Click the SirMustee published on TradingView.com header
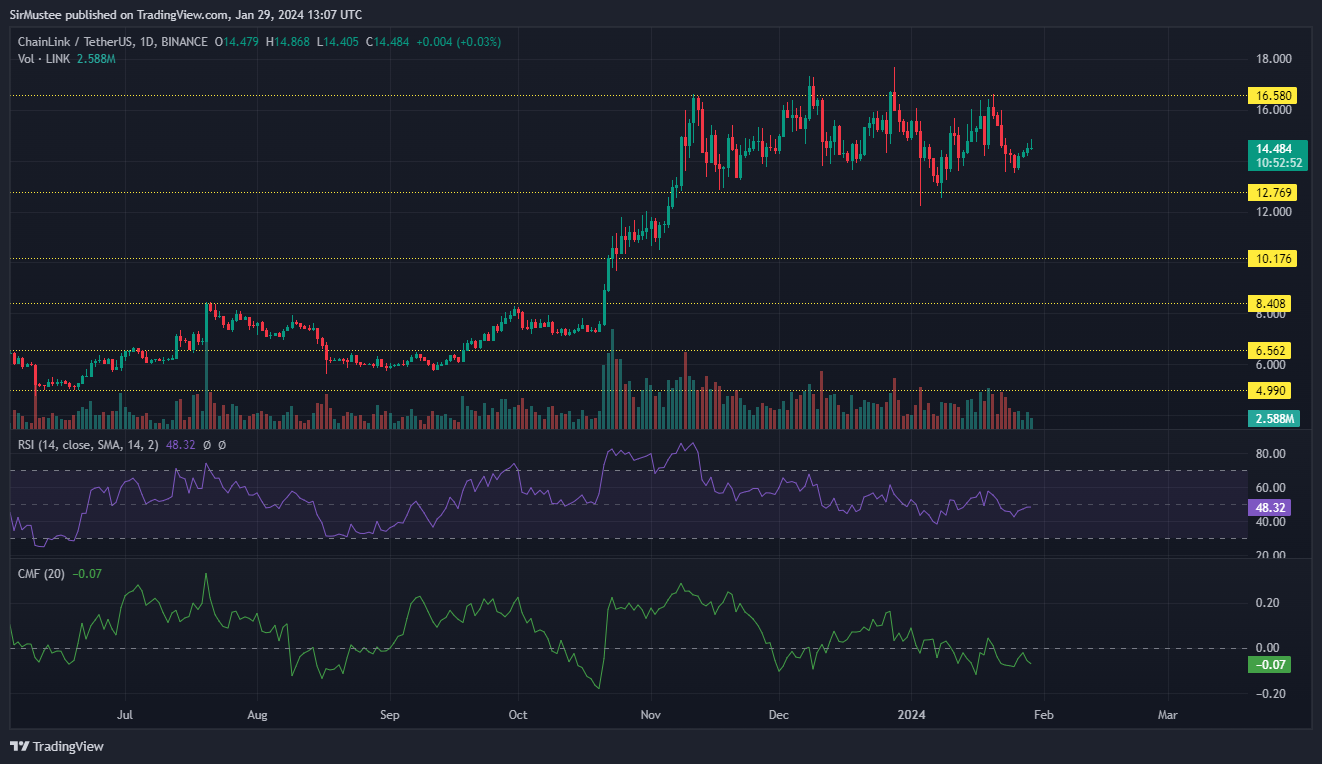 pos(186,15)
